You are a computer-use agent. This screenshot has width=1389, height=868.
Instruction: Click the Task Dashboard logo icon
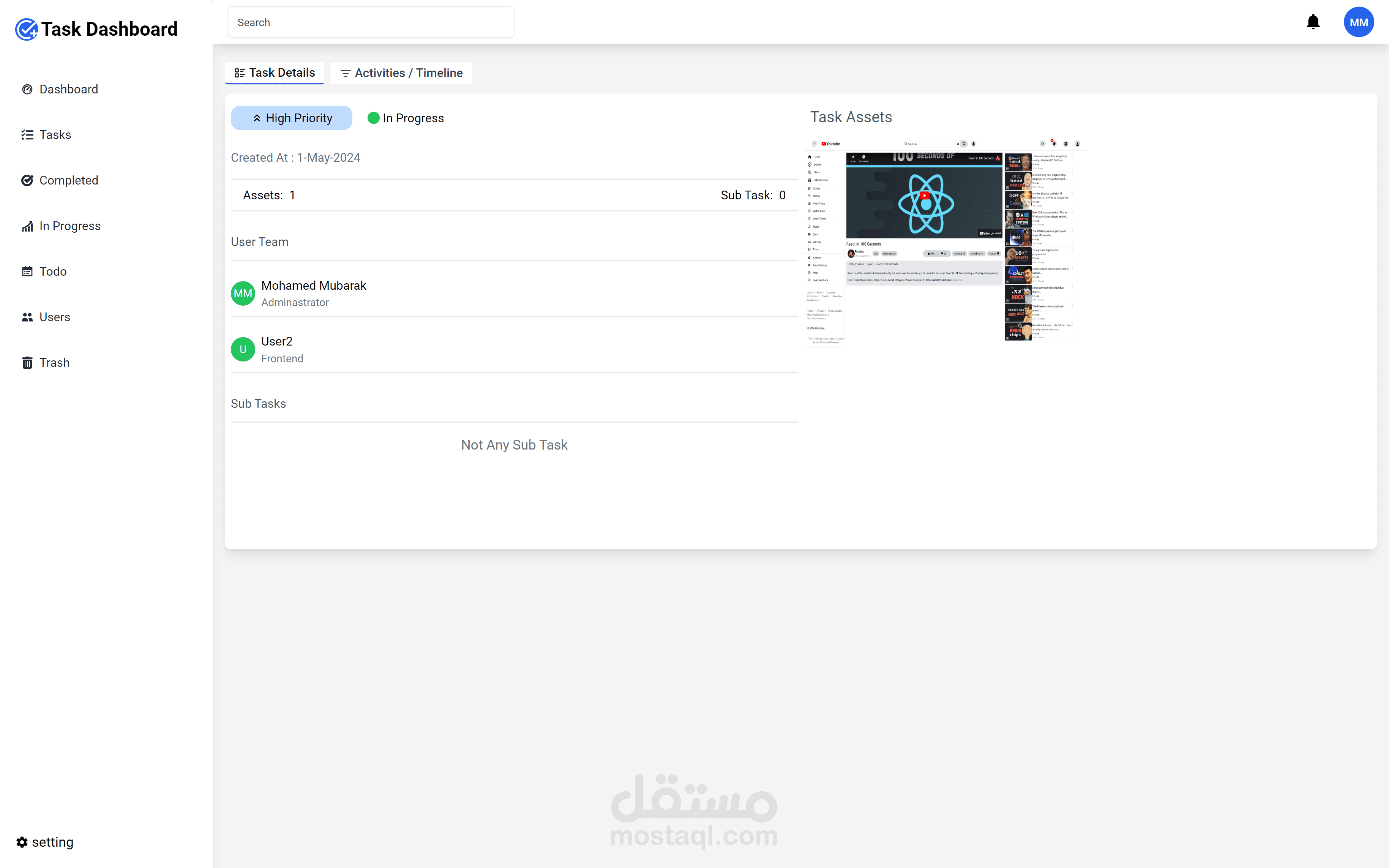tap(27, 29)
